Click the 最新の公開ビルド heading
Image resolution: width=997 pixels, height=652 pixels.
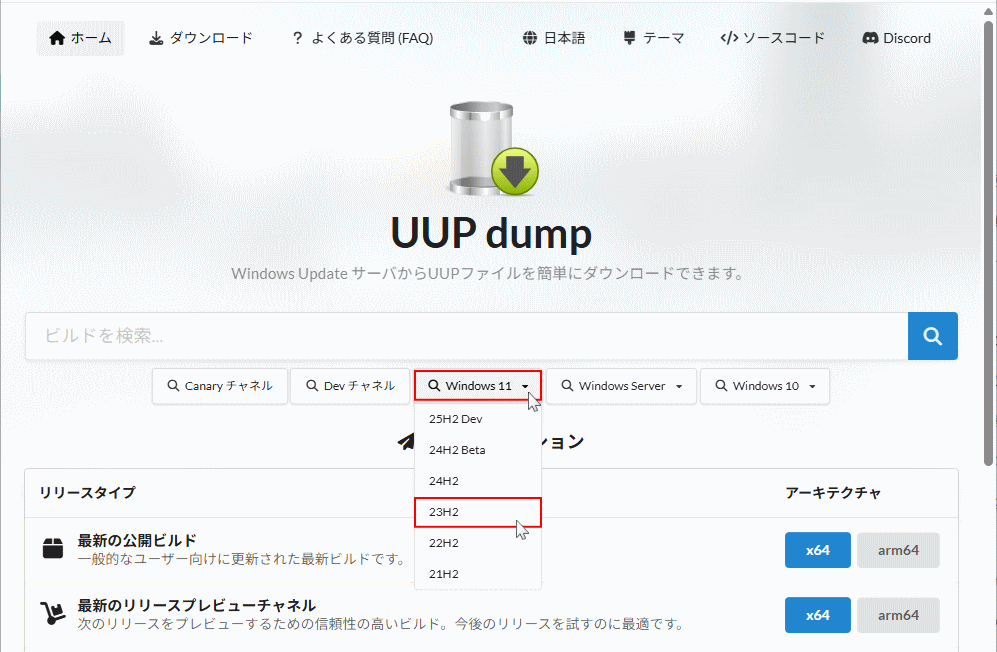pyautogui.click(x=137, y=541)
